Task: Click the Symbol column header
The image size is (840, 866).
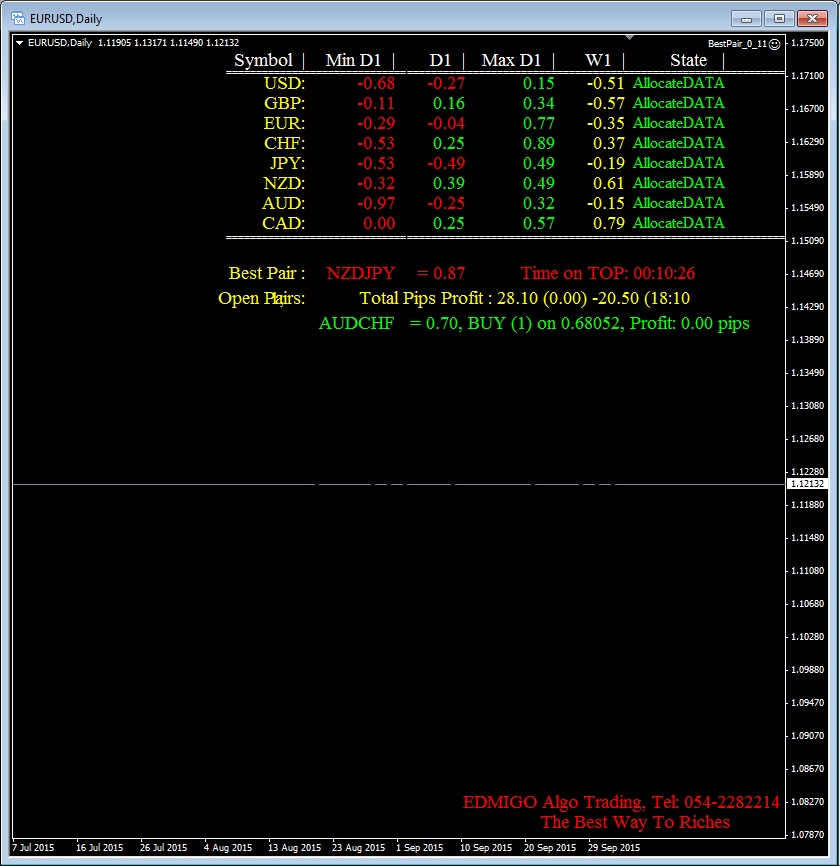Action: pos(263,60)
